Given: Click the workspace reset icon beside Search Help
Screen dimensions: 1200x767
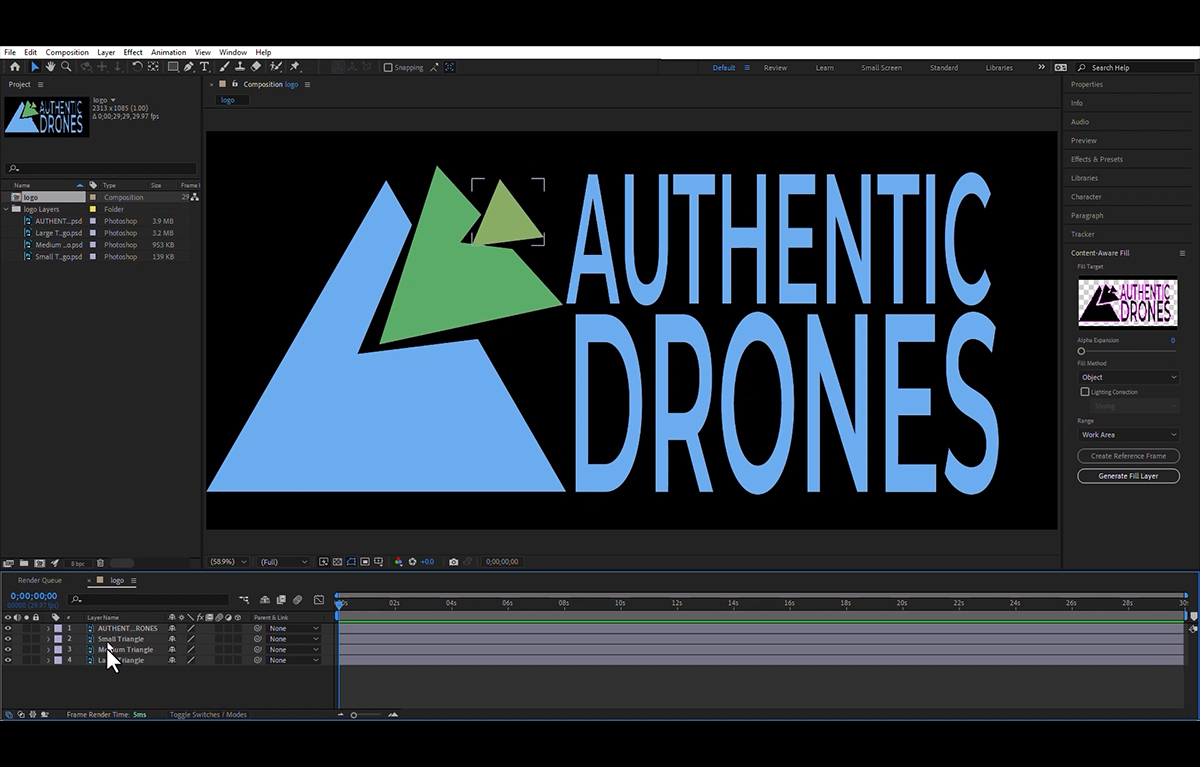Looking at the screenshot, I should [1061, 68].
